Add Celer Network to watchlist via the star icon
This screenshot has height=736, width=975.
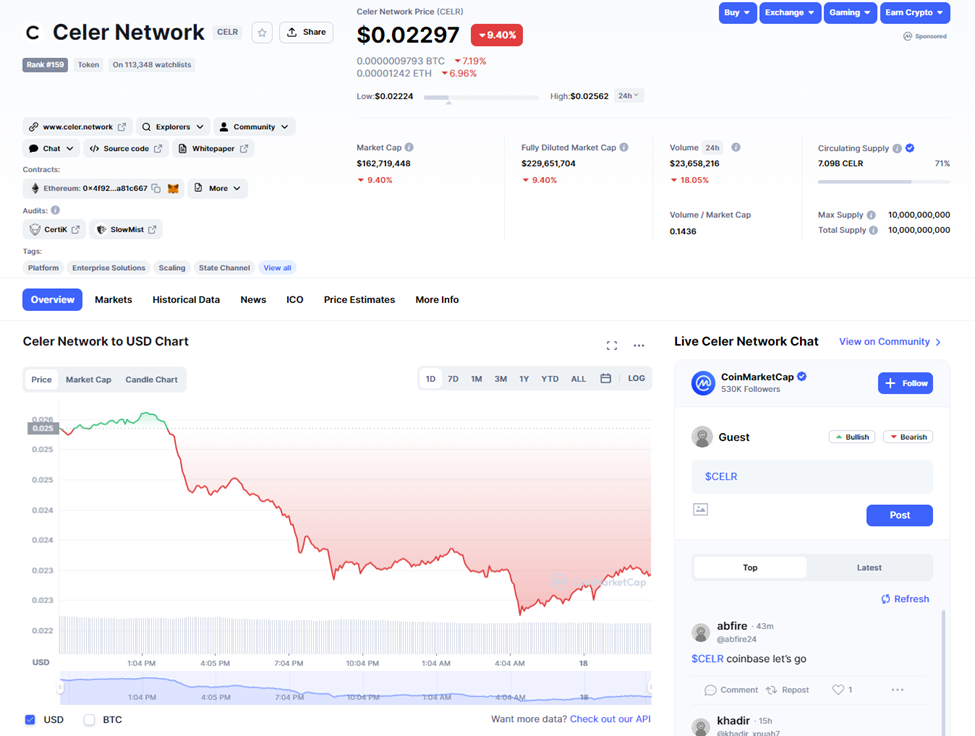[262, 32]
